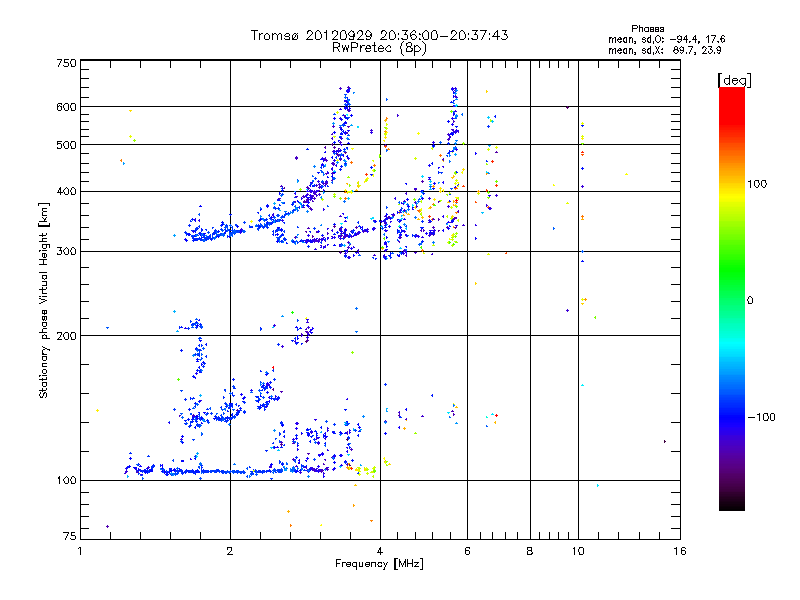
Task: Click the x-axis tick label '4'
Action: click(380, 551)
